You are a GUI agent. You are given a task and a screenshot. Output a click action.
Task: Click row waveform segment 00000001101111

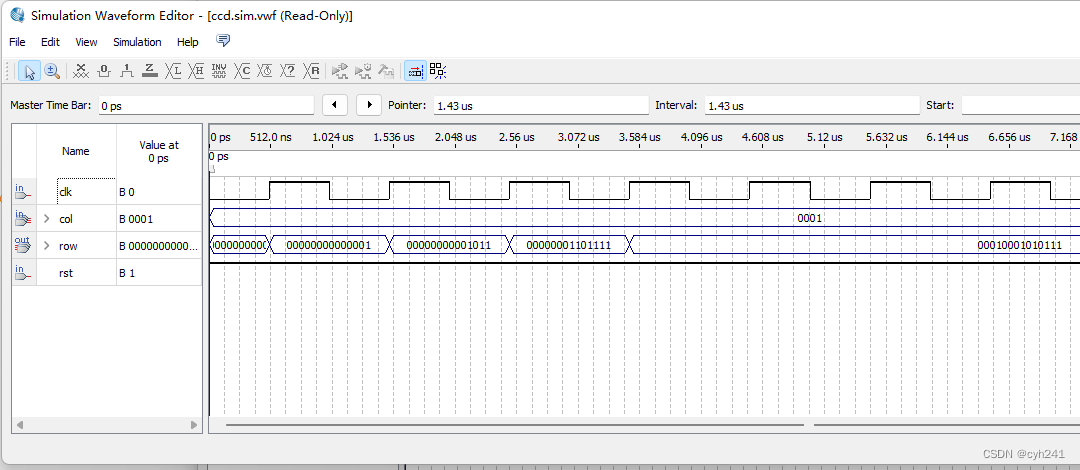pos(569,245)
